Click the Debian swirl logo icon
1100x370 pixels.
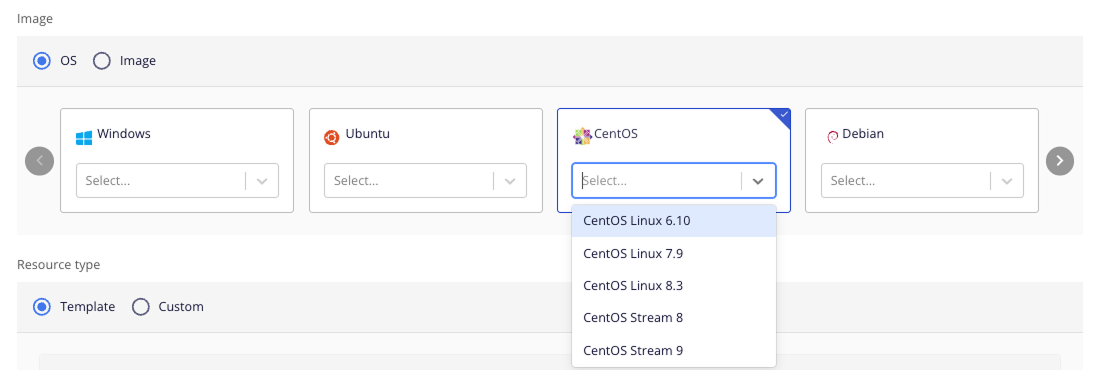point(833,137)
